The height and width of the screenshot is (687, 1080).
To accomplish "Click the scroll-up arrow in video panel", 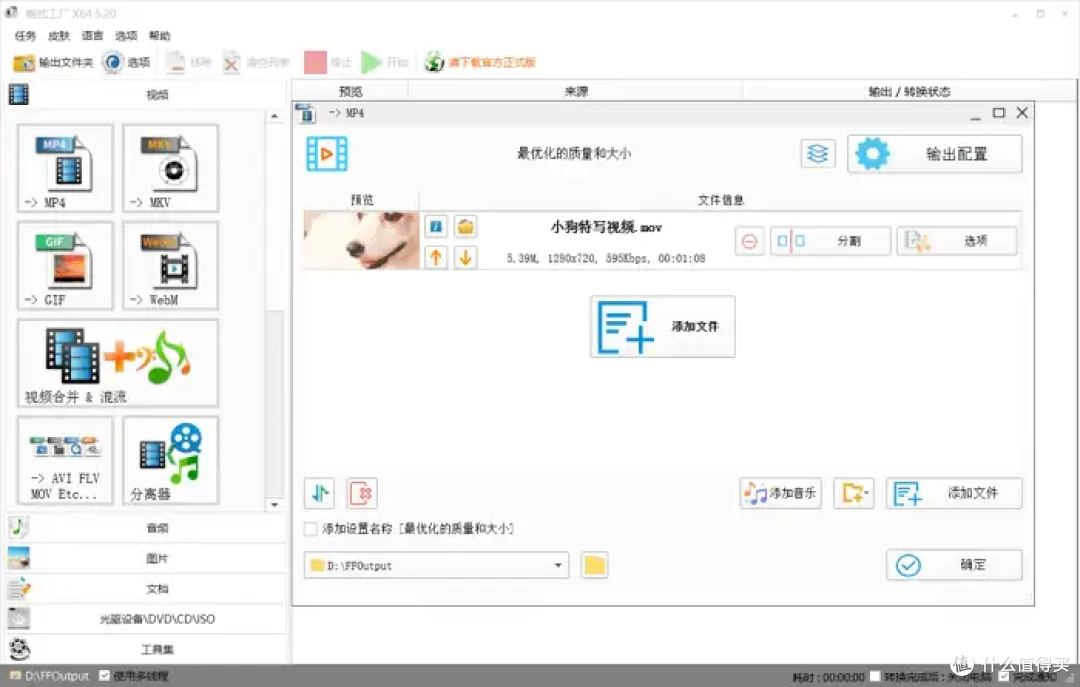I will pos(275,116).
